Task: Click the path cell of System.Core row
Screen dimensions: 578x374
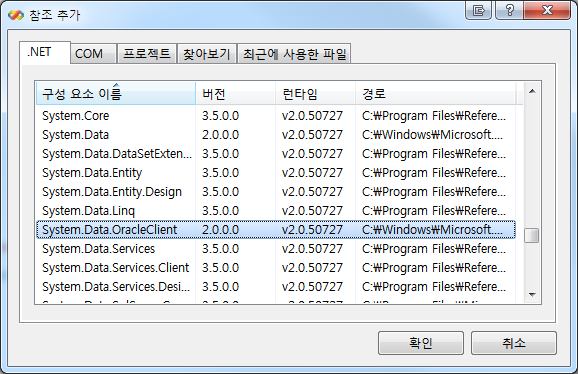Action: tap(434, 116)
